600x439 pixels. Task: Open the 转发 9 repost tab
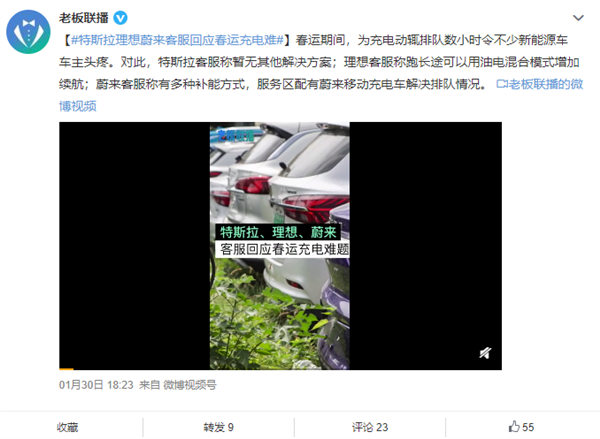tap(218, 427)
